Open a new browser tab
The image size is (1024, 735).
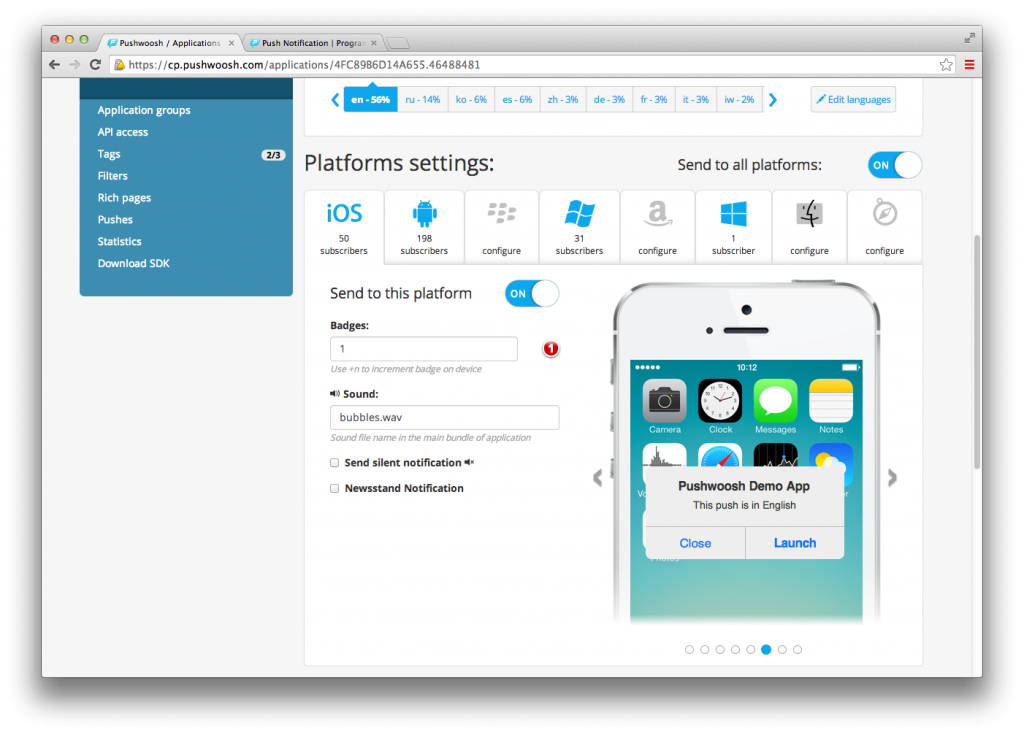coord(398,44)
